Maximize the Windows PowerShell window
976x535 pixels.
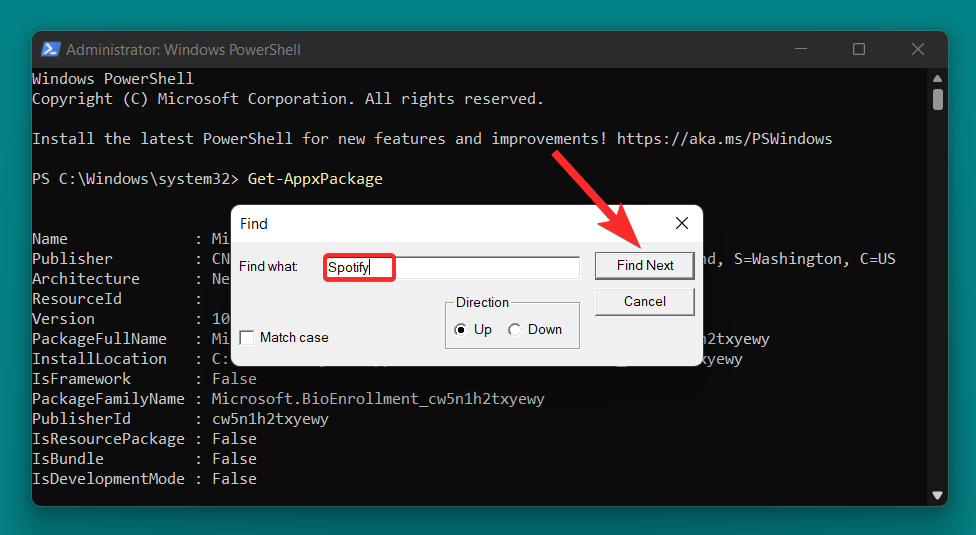tap(859, 49)
